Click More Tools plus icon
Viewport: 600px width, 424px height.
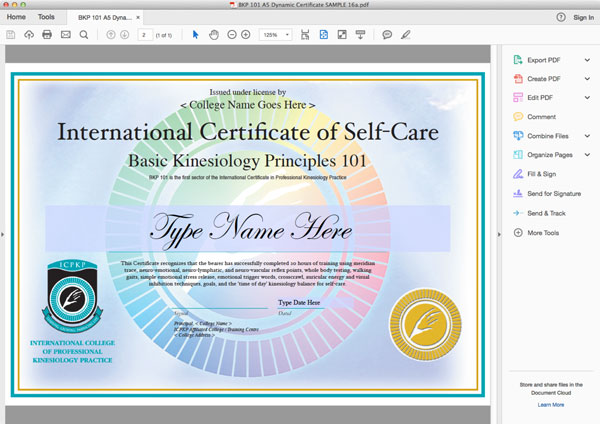[x=518, y=233]
